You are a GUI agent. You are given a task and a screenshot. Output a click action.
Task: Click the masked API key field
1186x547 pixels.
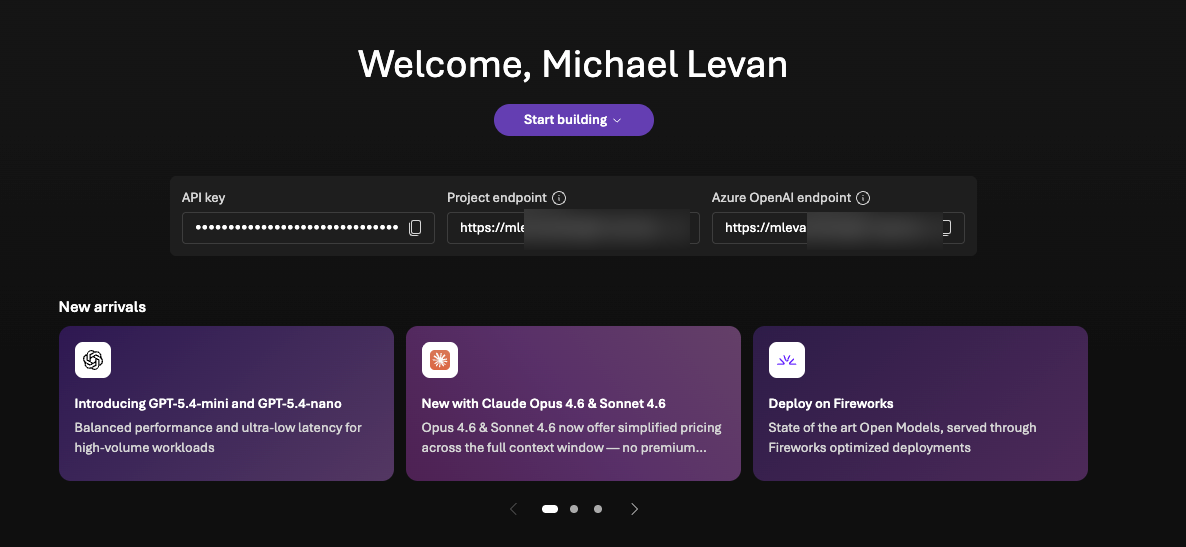(297, 228)
